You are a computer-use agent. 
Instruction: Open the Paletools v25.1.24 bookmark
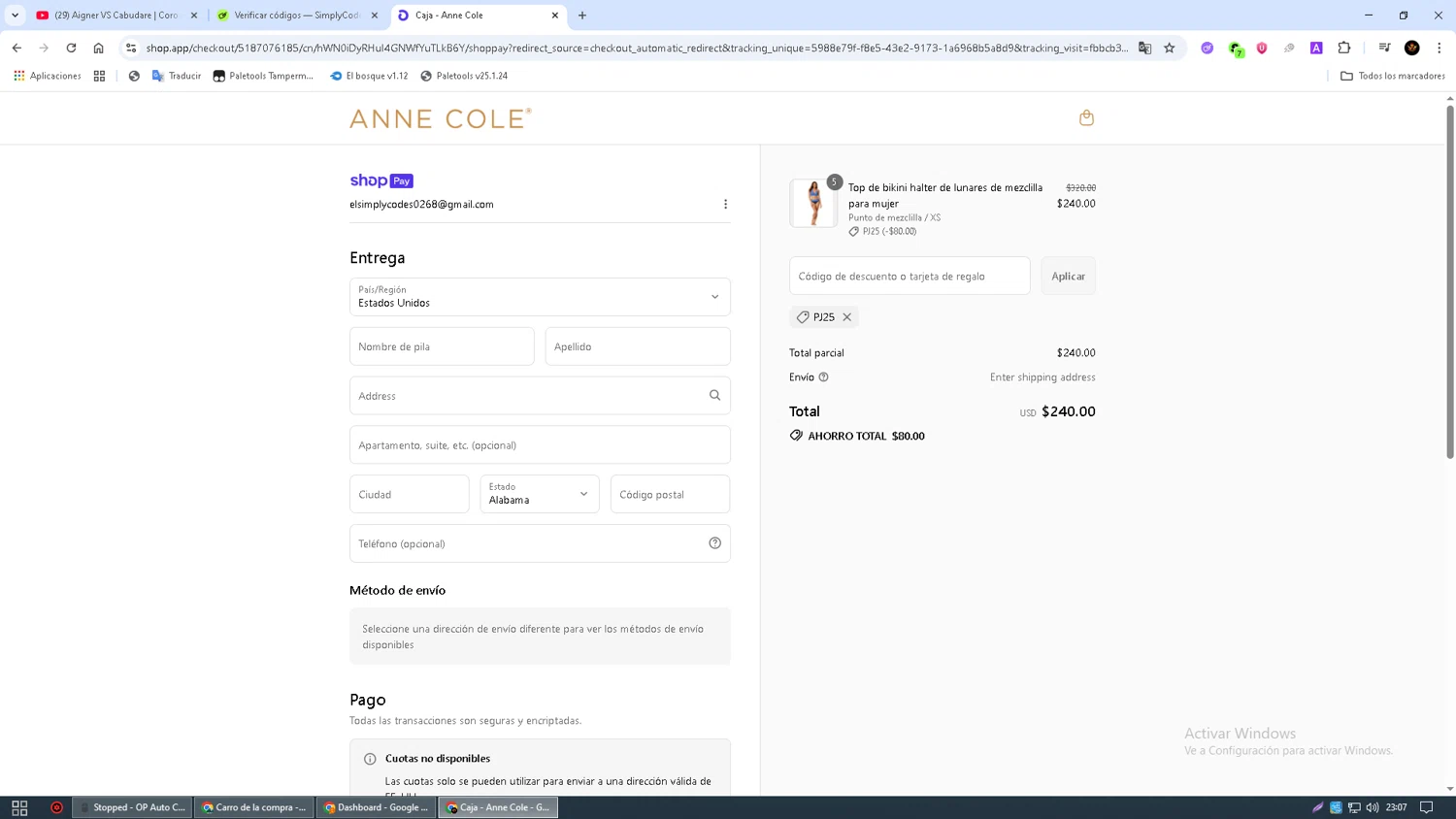(464, 76)
